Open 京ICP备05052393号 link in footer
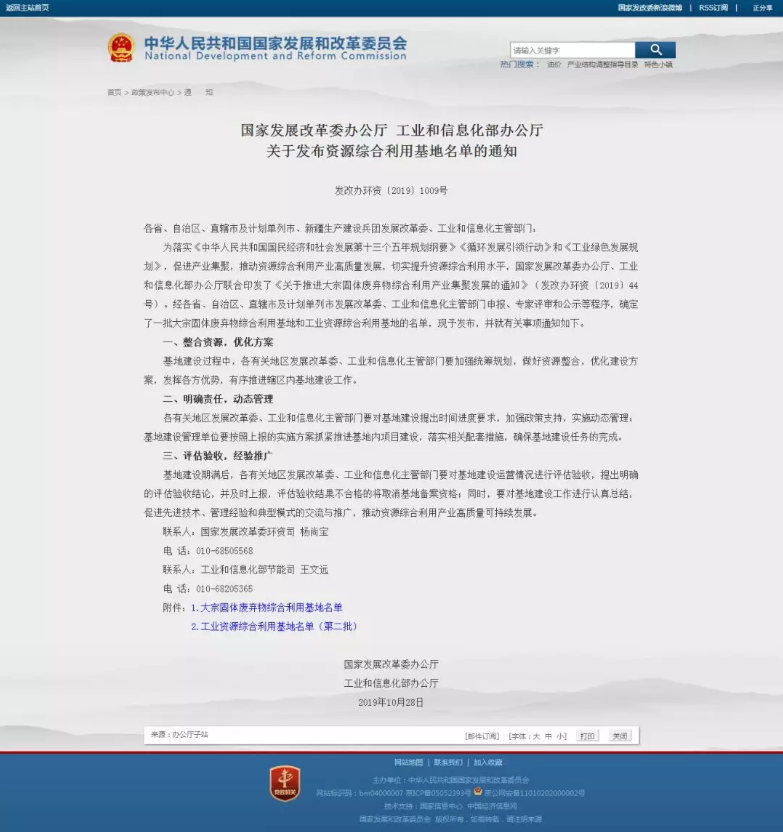This screenshot has width=783, height=832. (x=438, y=793)
